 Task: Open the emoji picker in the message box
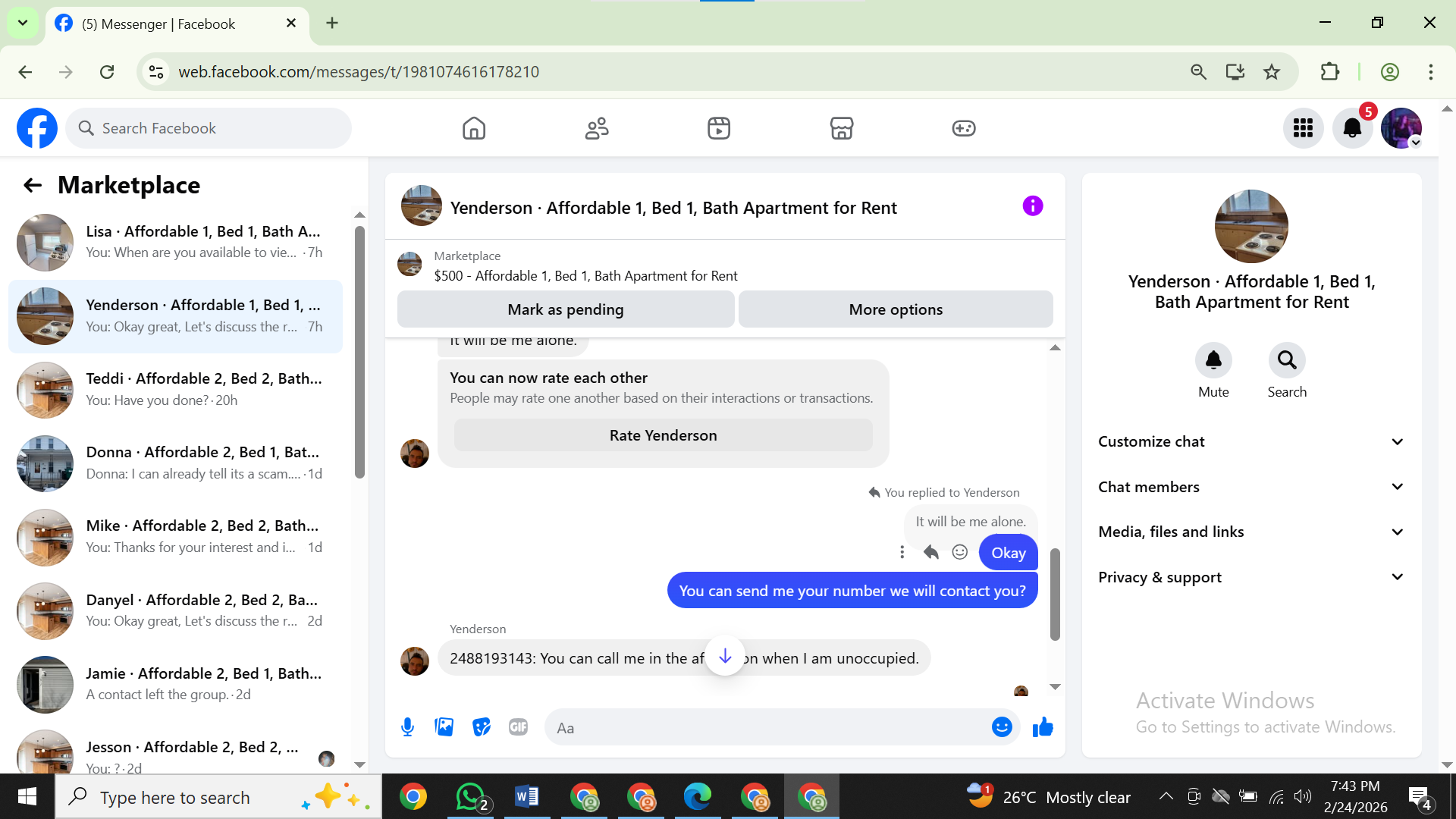(1002, 727)
